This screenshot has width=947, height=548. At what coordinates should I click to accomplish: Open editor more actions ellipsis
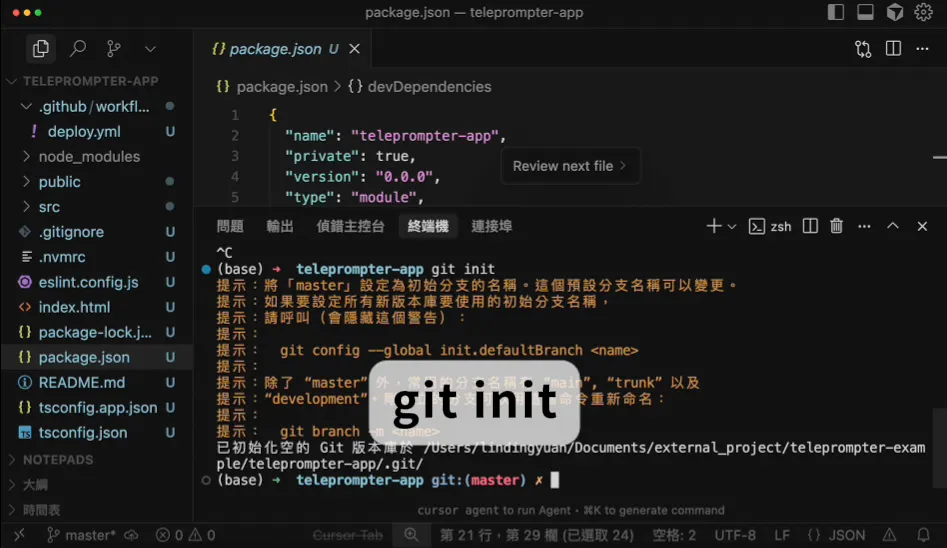[922, 49]
